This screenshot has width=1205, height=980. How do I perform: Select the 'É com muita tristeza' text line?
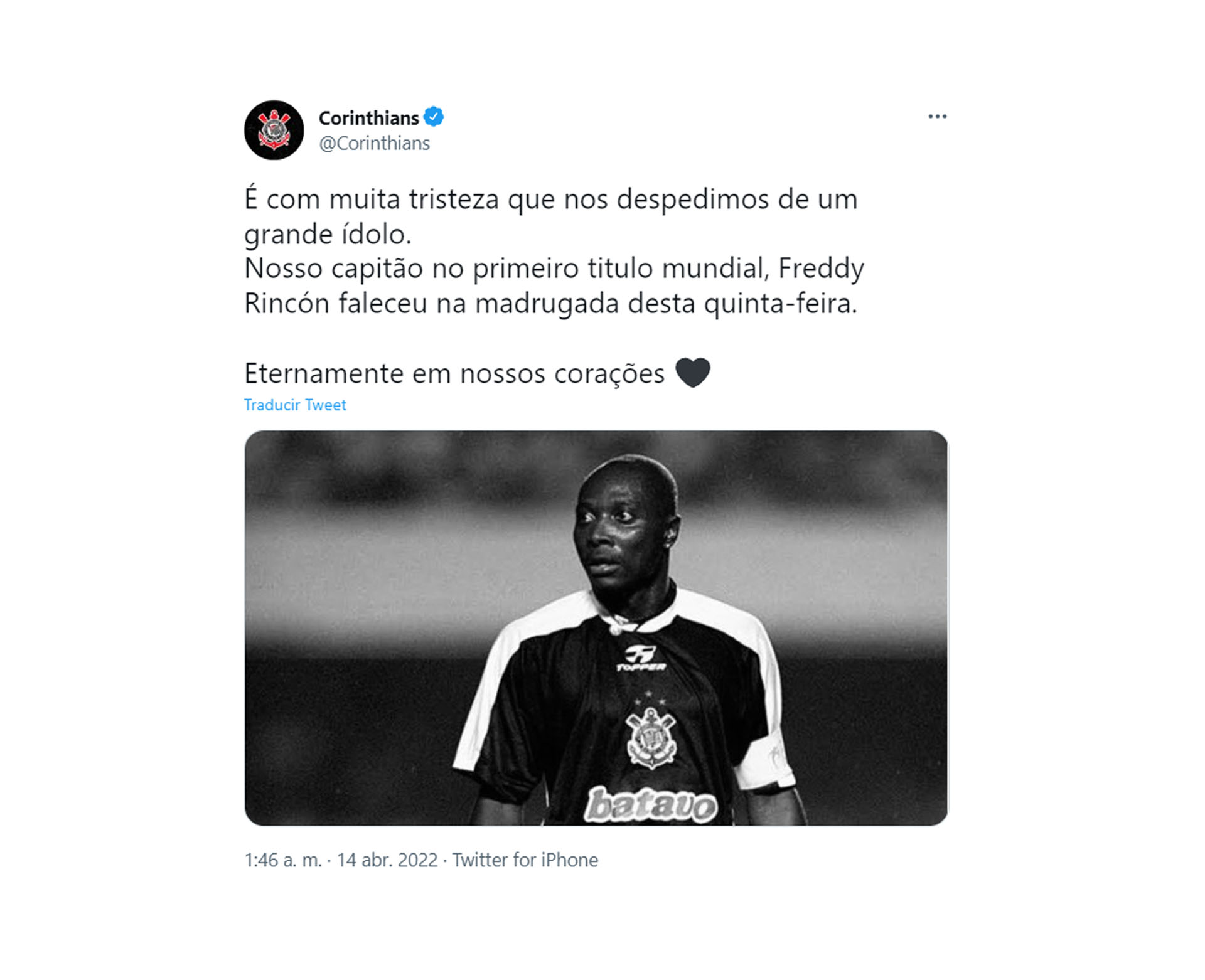[551, 200]
